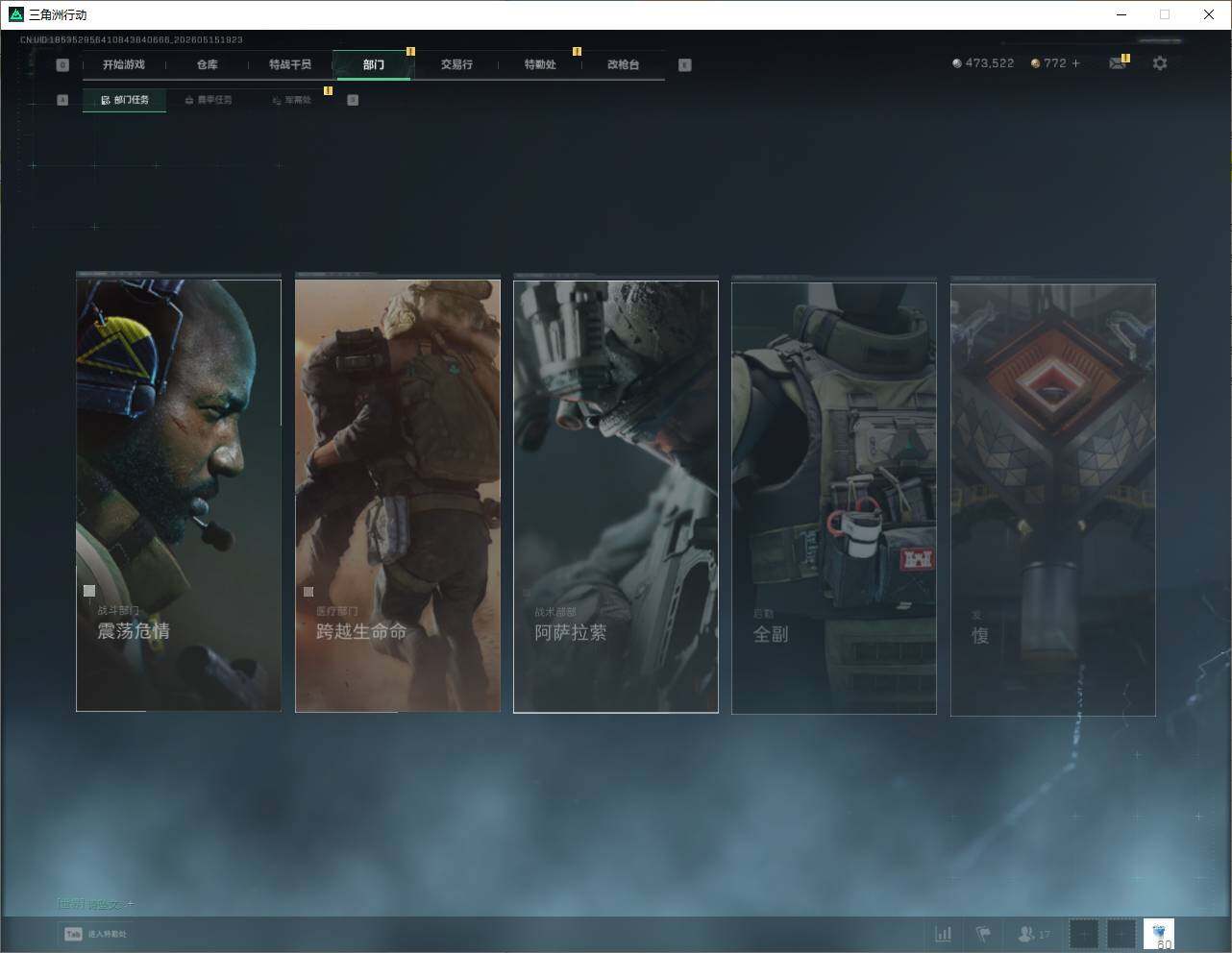Click the silver currency coin icon

pyautogui.click(x=956, y=63)
